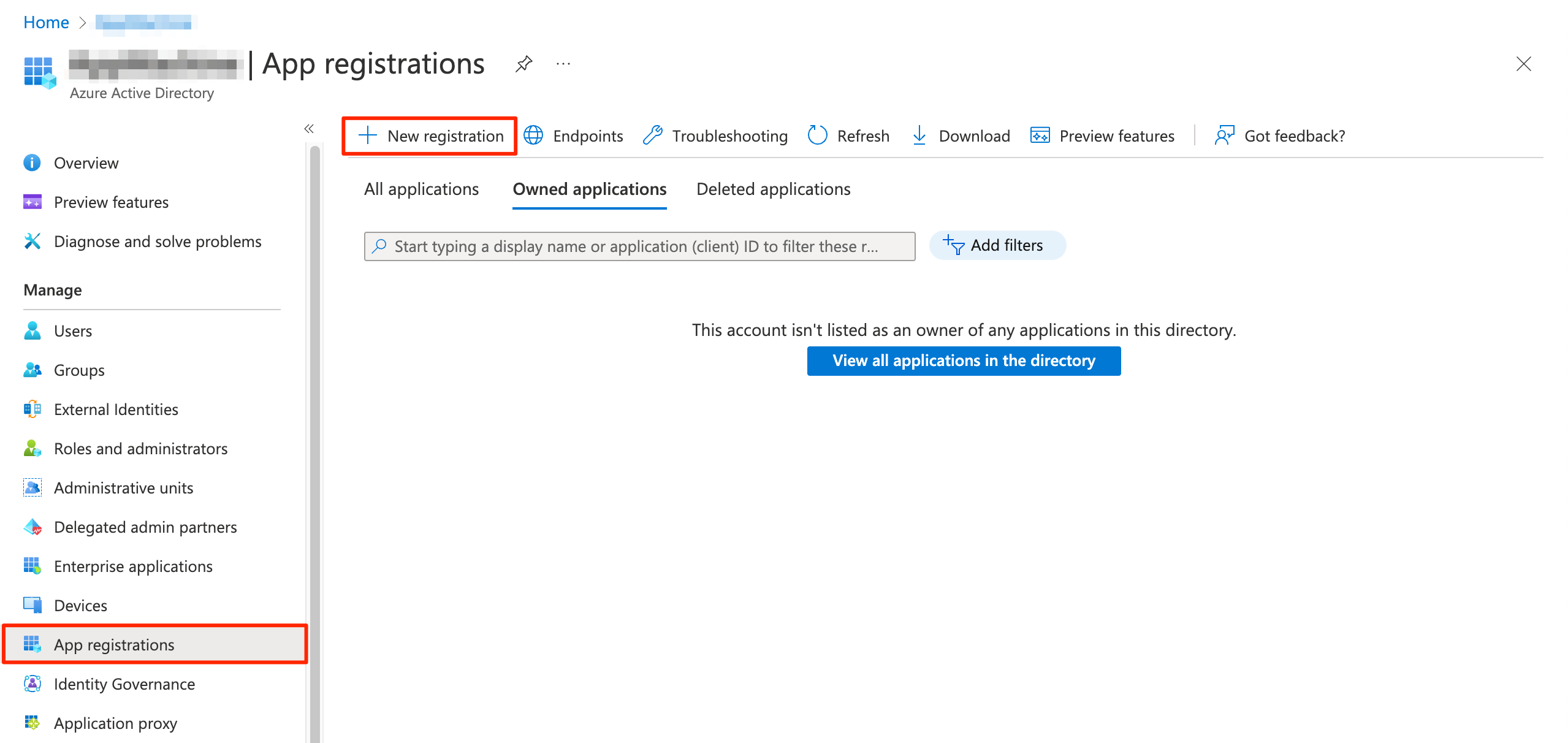
Task: Switch to the Deleted applications tab
Action: [x=773, y=189]
